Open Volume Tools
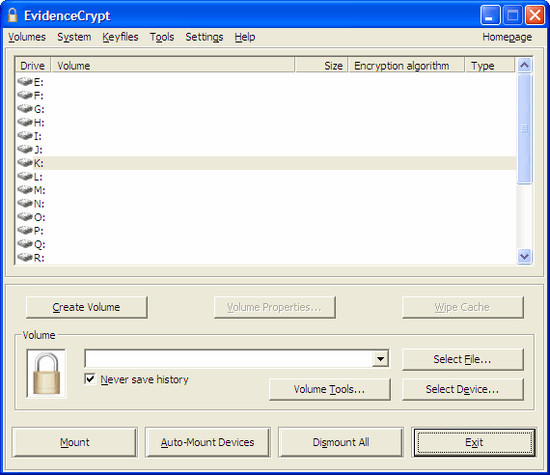This screenshot has width=550, height=475. [x=330, y=389]
